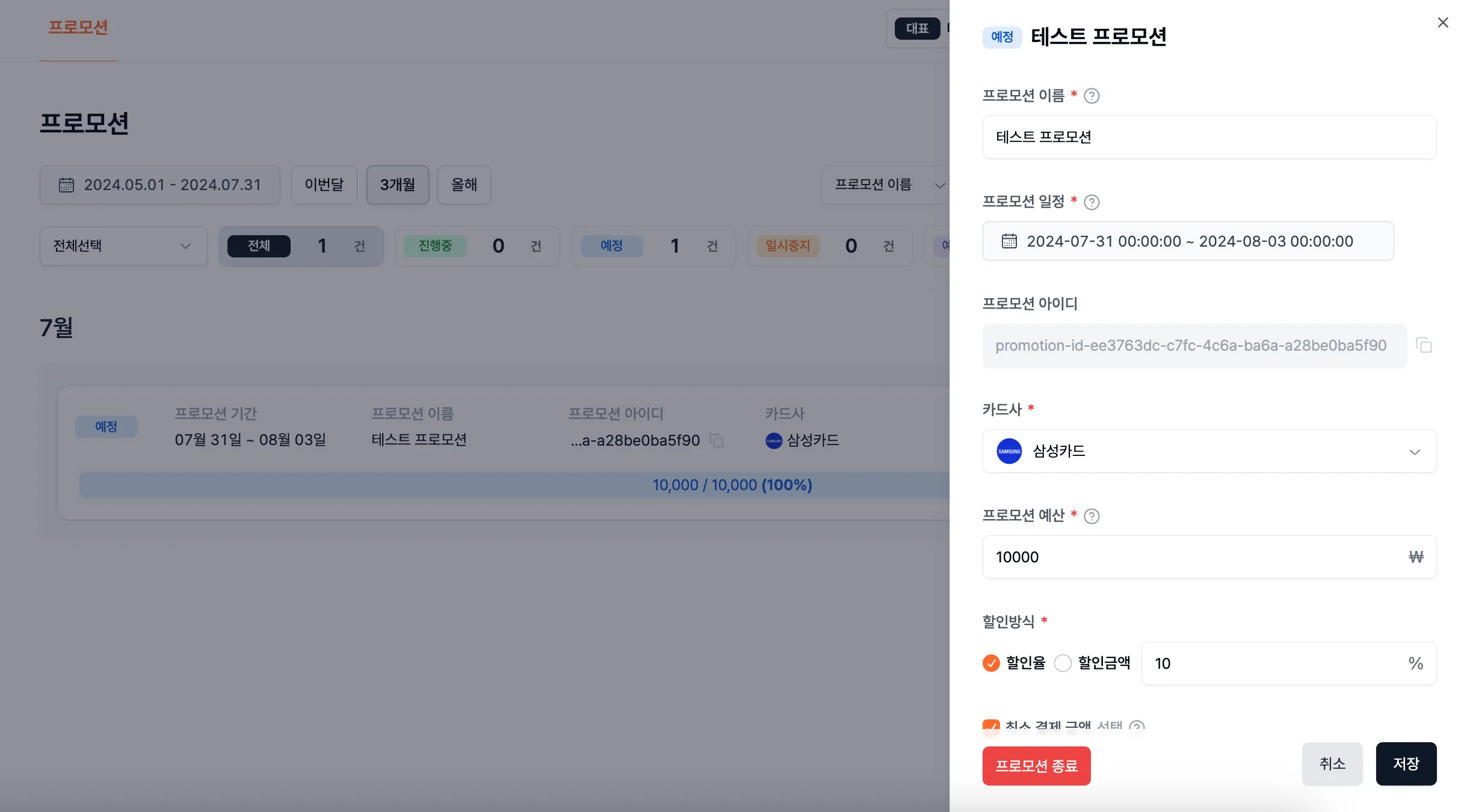
Task: Open help tooltip next to 프로모션 일정
Action: point(1091,202)
